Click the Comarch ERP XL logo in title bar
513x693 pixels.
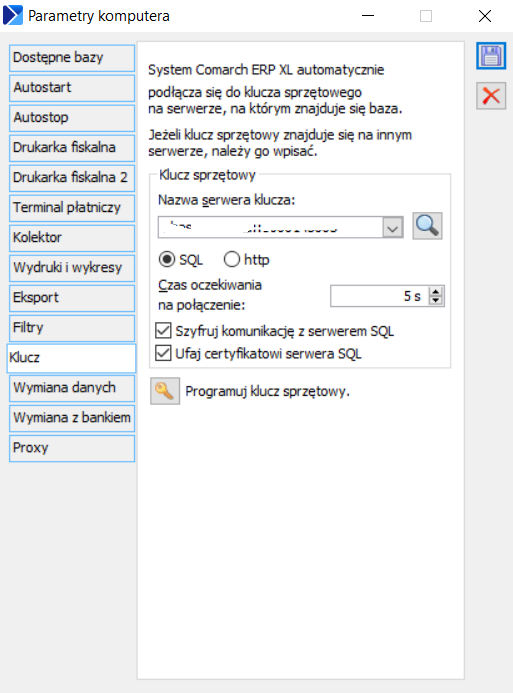pyautogui.click(x=12, y=15)
